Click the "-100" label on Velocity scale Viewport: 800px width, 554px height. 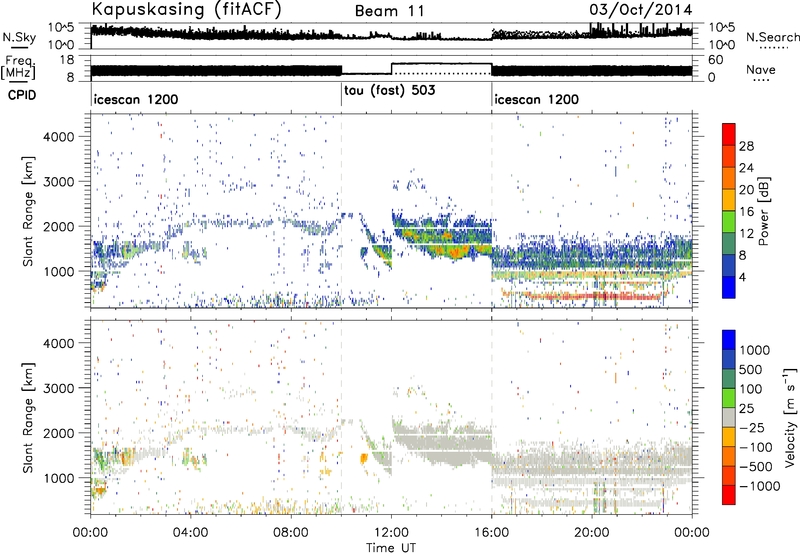756,447
